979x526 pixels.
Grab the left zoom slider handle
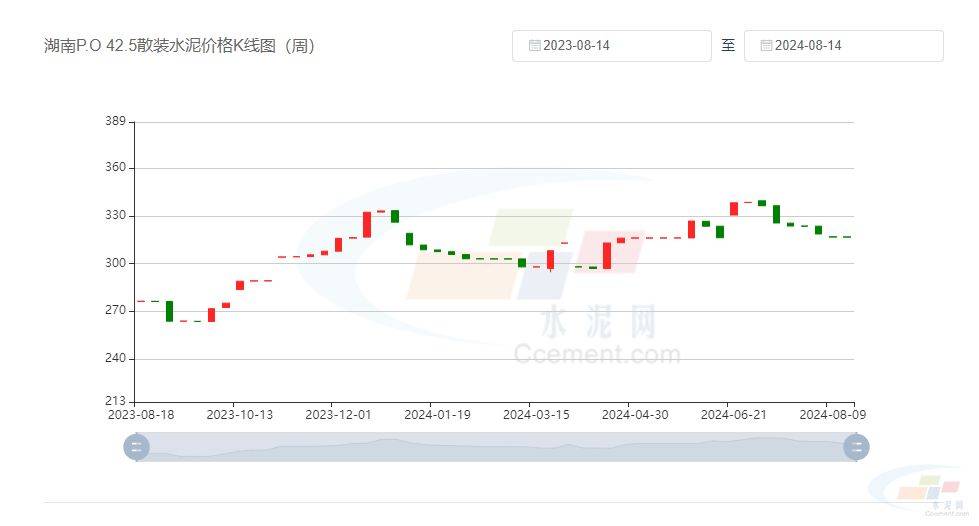[136, 447]
